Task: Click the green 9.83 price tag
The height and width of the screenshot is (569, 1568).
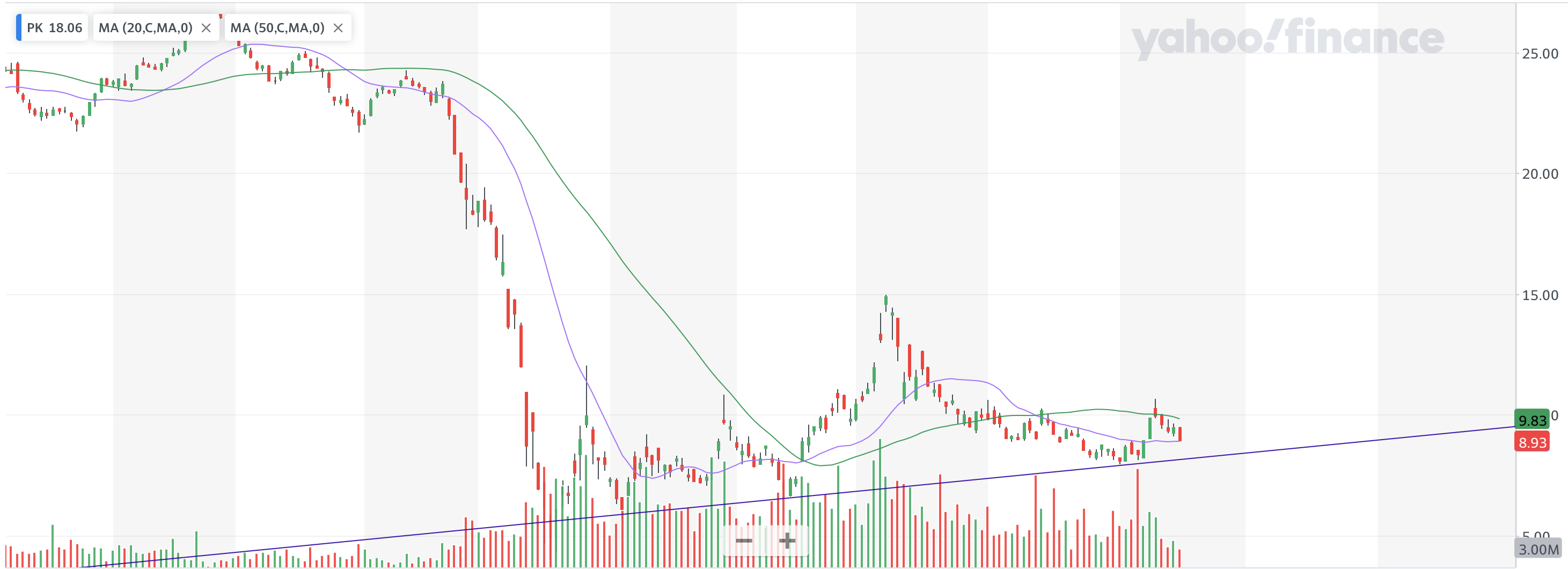Action: click(x=1532, y=420)
